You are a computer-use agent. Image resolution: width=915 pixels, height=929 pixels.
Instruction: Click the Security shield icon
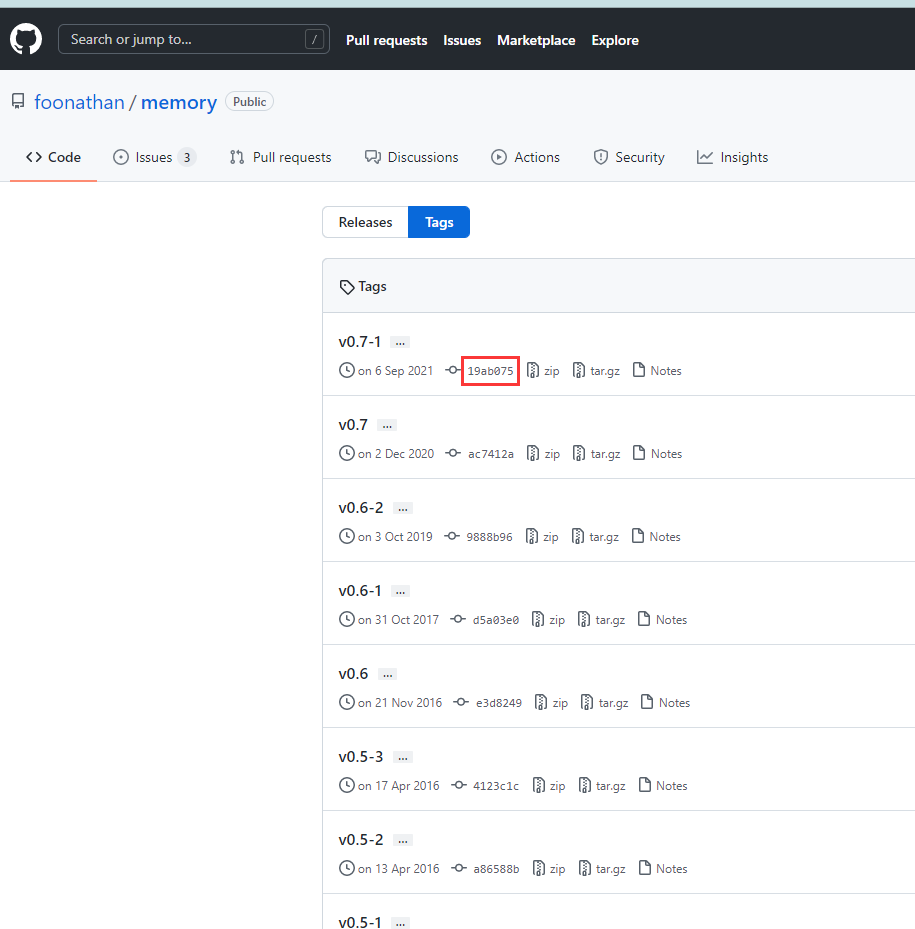point(601,157)
